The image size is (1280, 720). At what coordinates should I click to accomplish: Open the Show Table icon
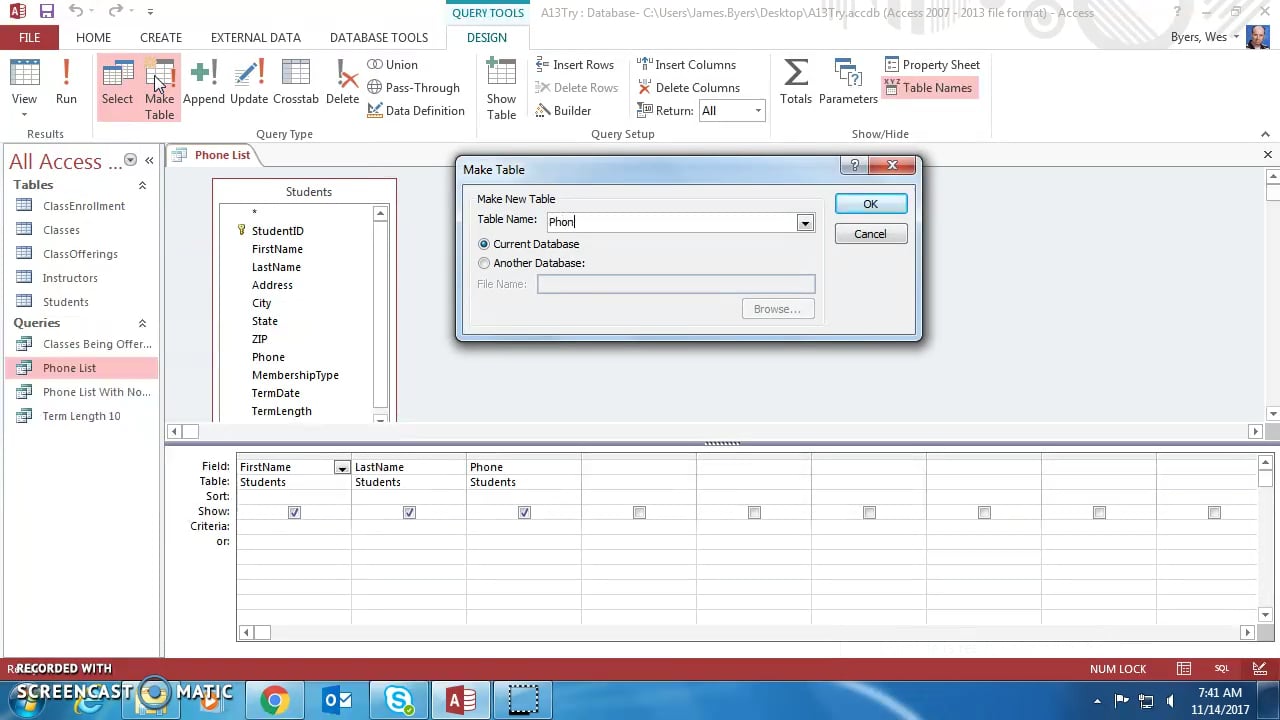coord(501,88)
